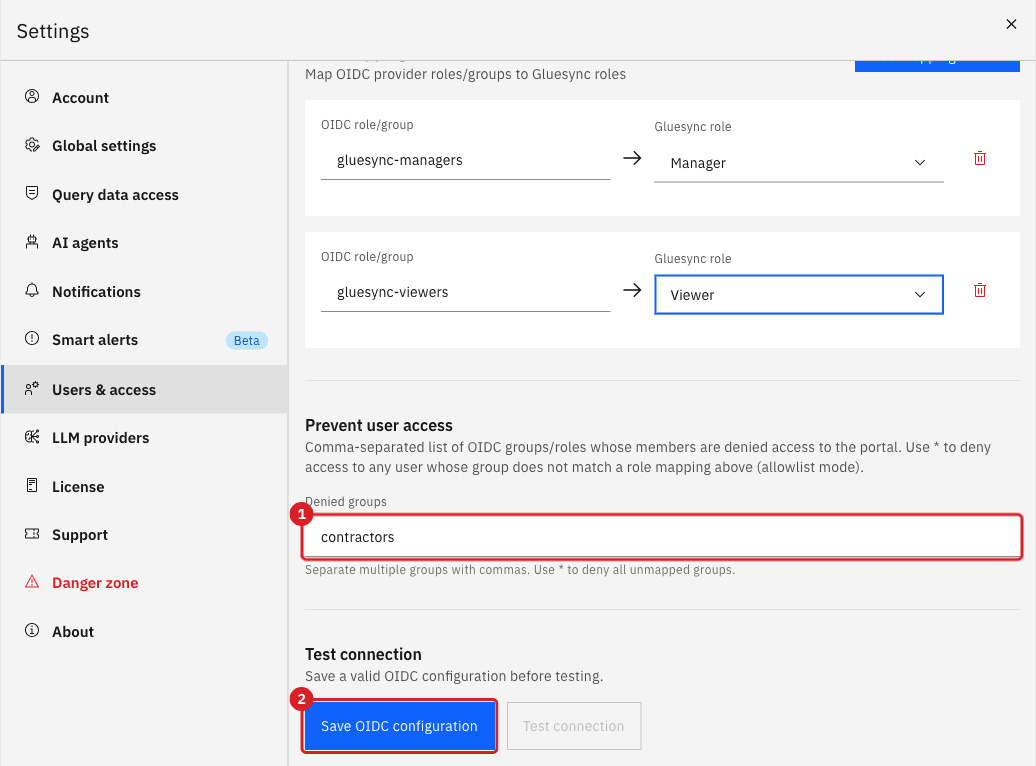
Task: Open the Viewer Gluesync role dropdown
Action: pyautogui.click(x=798, y=295)
